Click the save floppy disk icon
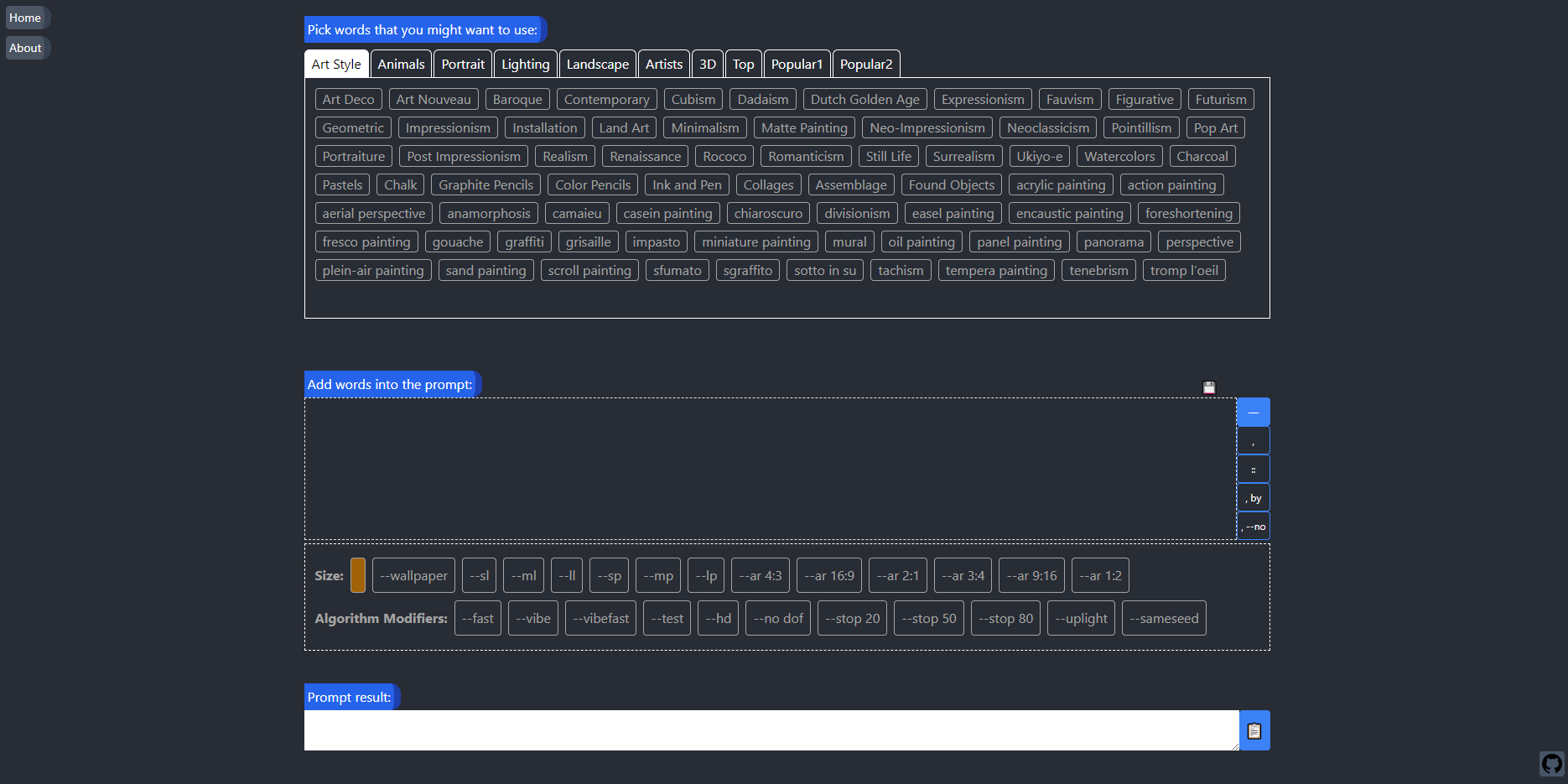Viewport: 1568px width, 784px height. click(1209, 387)
